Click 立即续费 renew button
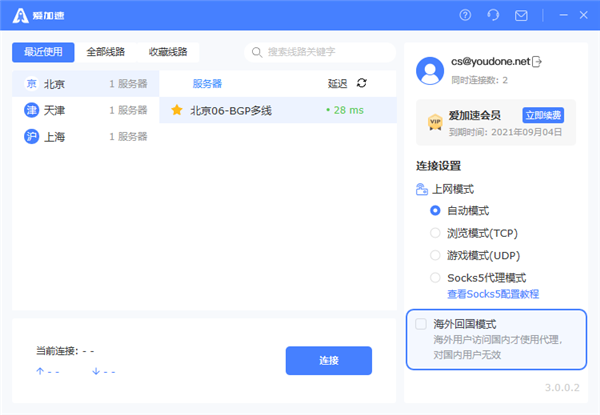This screenshot has width=600, height=415. pos(543,115)
